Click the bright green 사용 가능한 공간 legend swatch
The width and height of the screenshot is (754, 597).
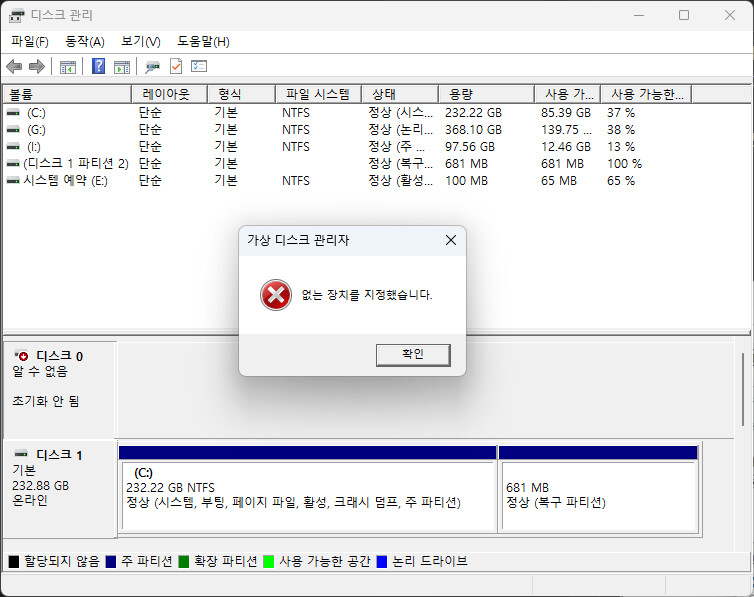(x=269, y=561)
